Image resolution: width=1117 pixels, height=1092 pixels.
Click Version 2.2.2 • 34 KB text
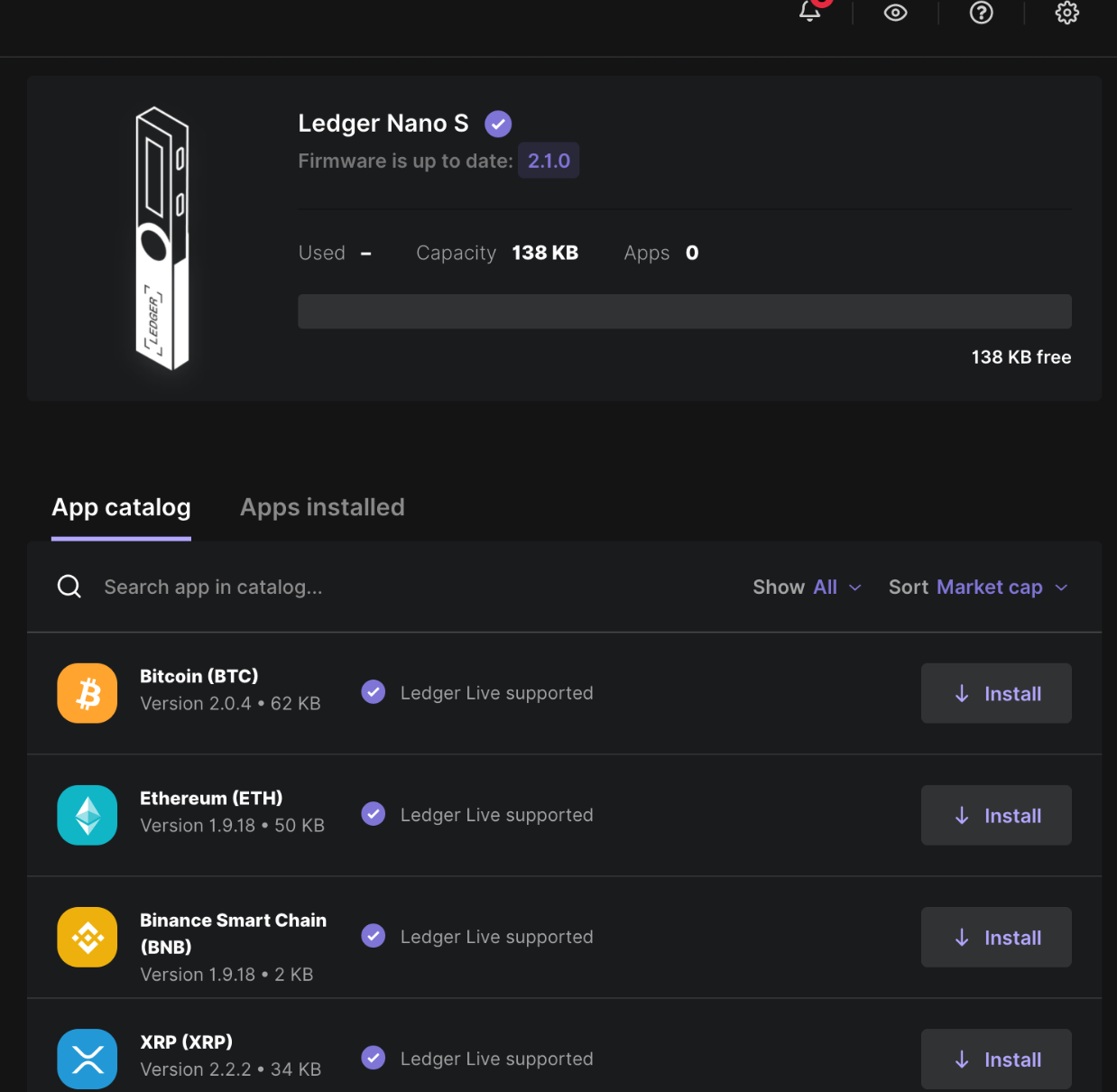click(230, 1069)
